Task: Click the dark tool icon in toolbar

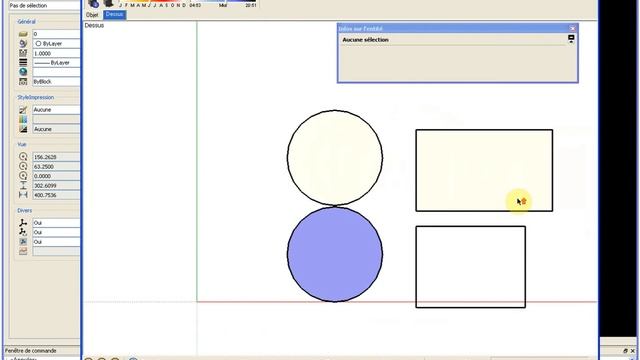Action: point(109,3)
